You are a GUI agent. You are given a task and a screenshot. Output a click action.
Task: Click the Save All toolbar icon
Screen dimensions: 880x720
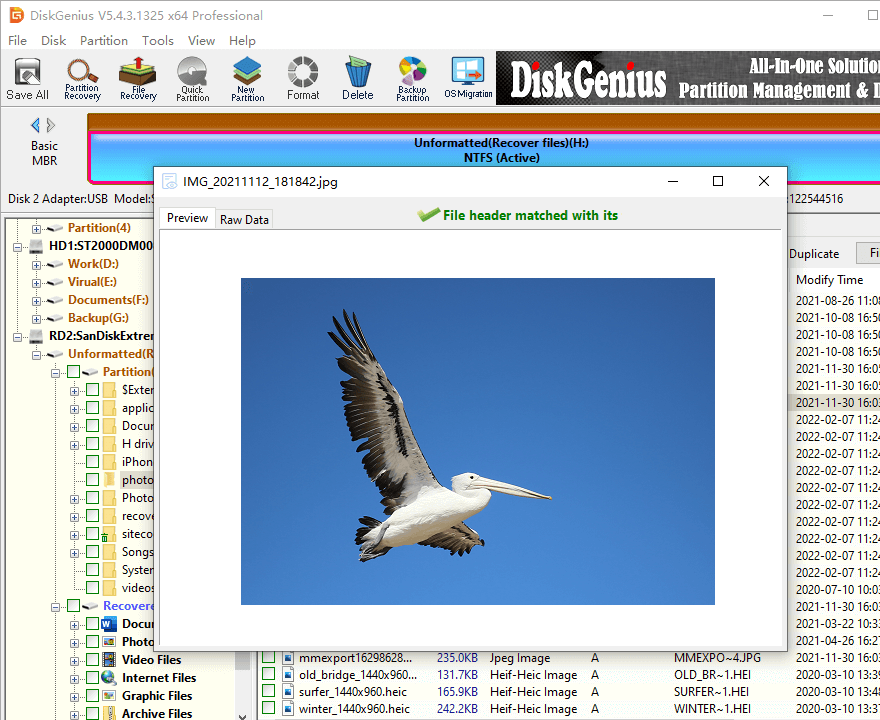pos(27,78)
